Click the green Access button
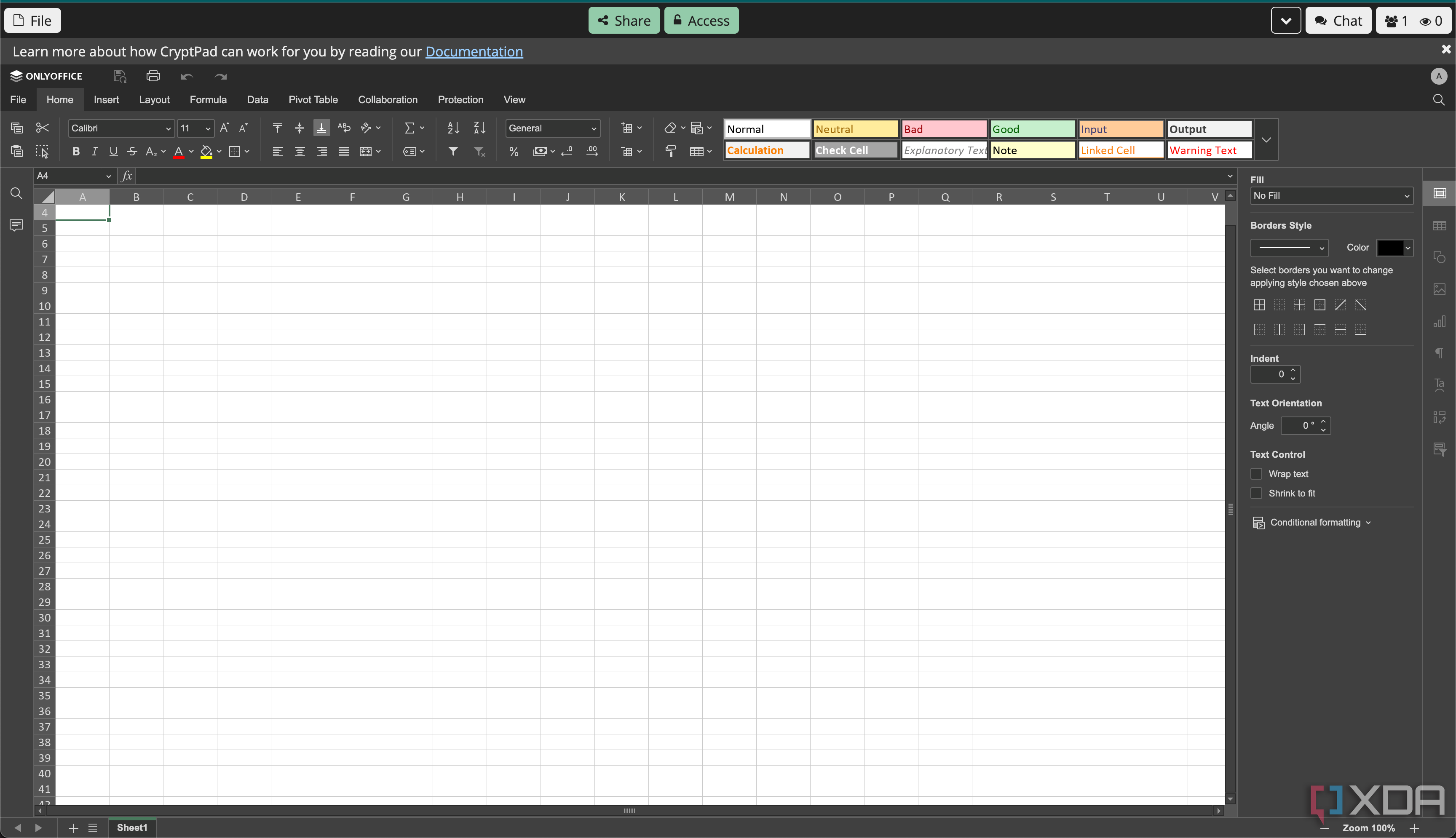Image resolution: width=1456 pixels, height=838 pixels. click(x=701, y=21)
